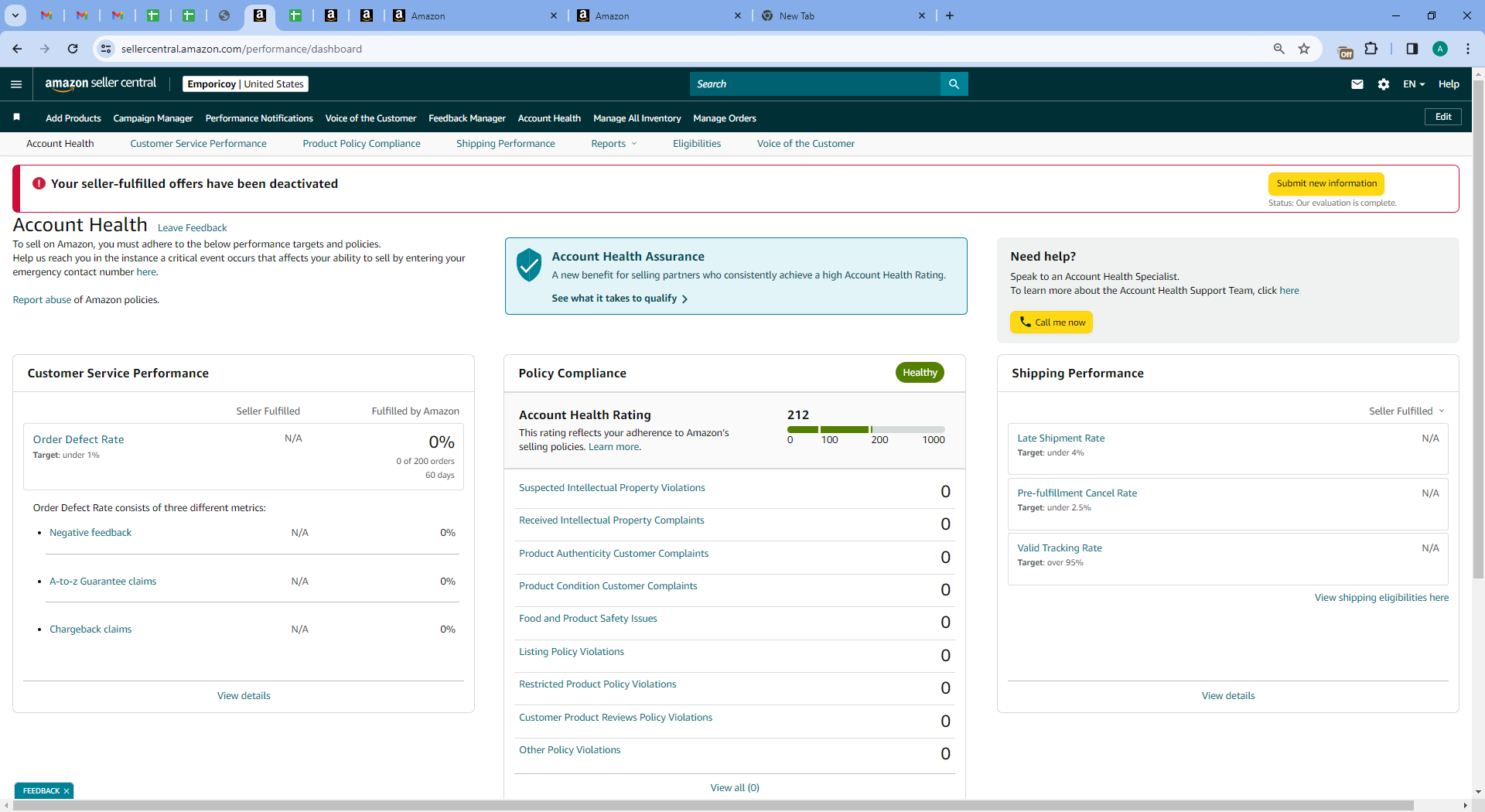
Task: Click in the Seller Central search field
Action: point(815,84)
